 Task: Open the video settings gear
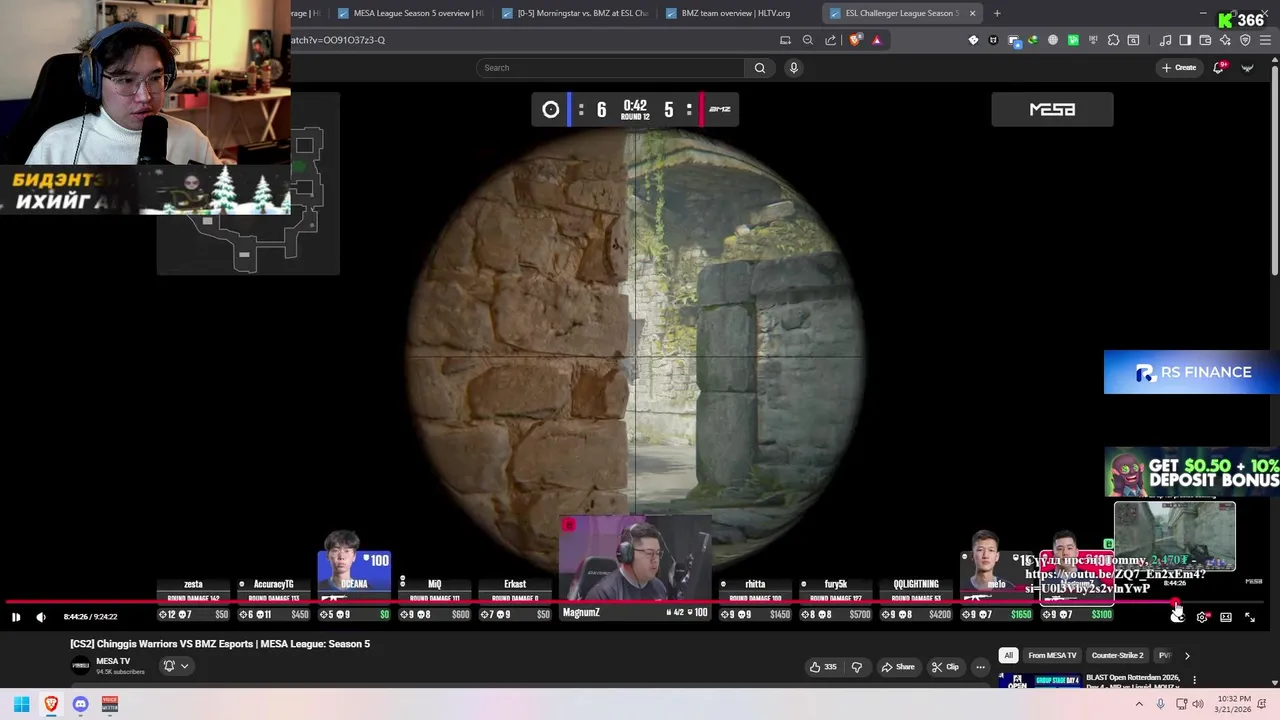click(1202, 617)
